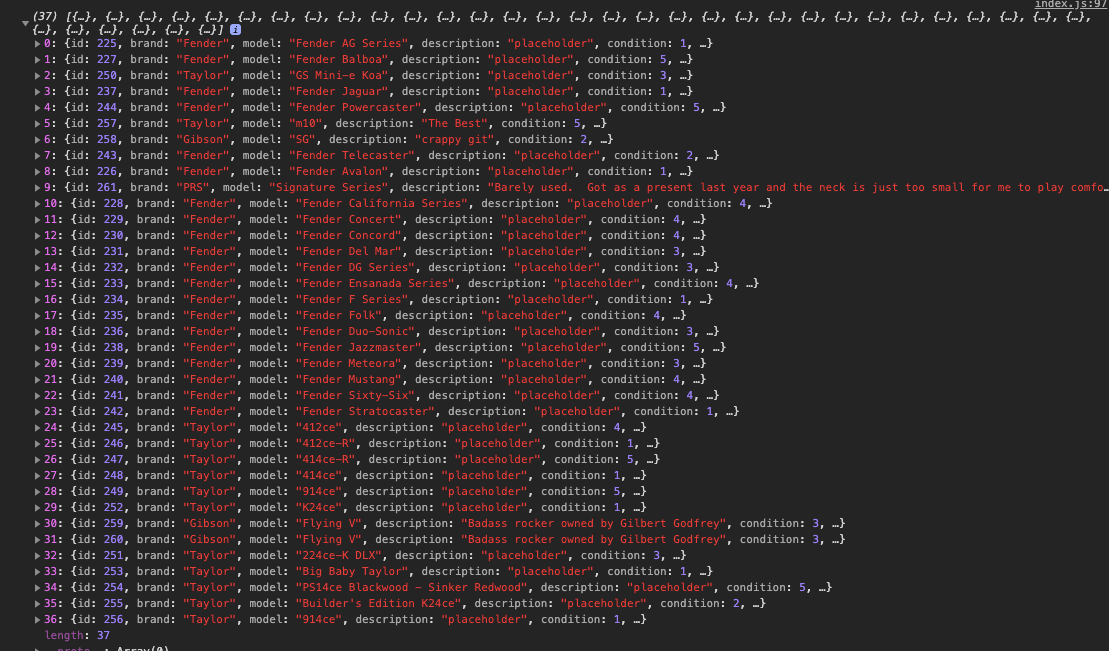Expand item 9 PRS Signature Series
The height and width of the screenshot is (651, 1109).
37,188
